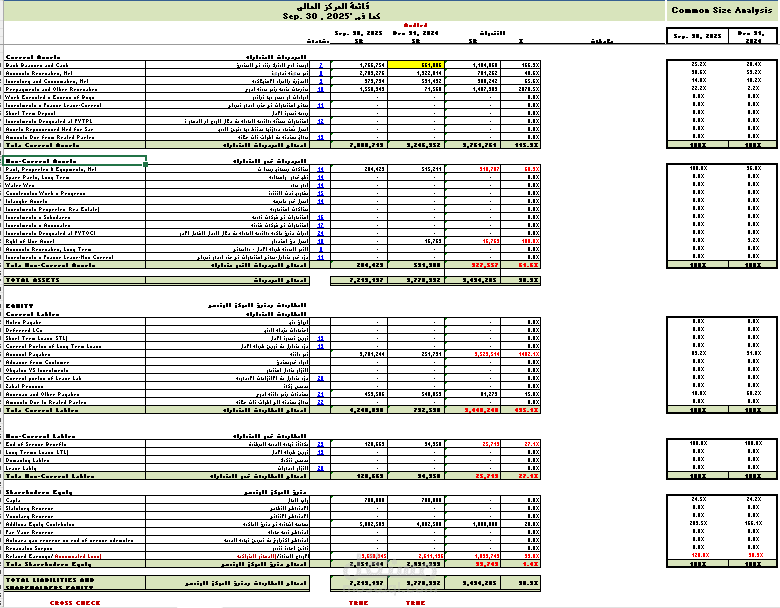This screenshot has height=608, width=780.
Task: Click the Total Shareholders Equity label cell
Action: point(75,564)
